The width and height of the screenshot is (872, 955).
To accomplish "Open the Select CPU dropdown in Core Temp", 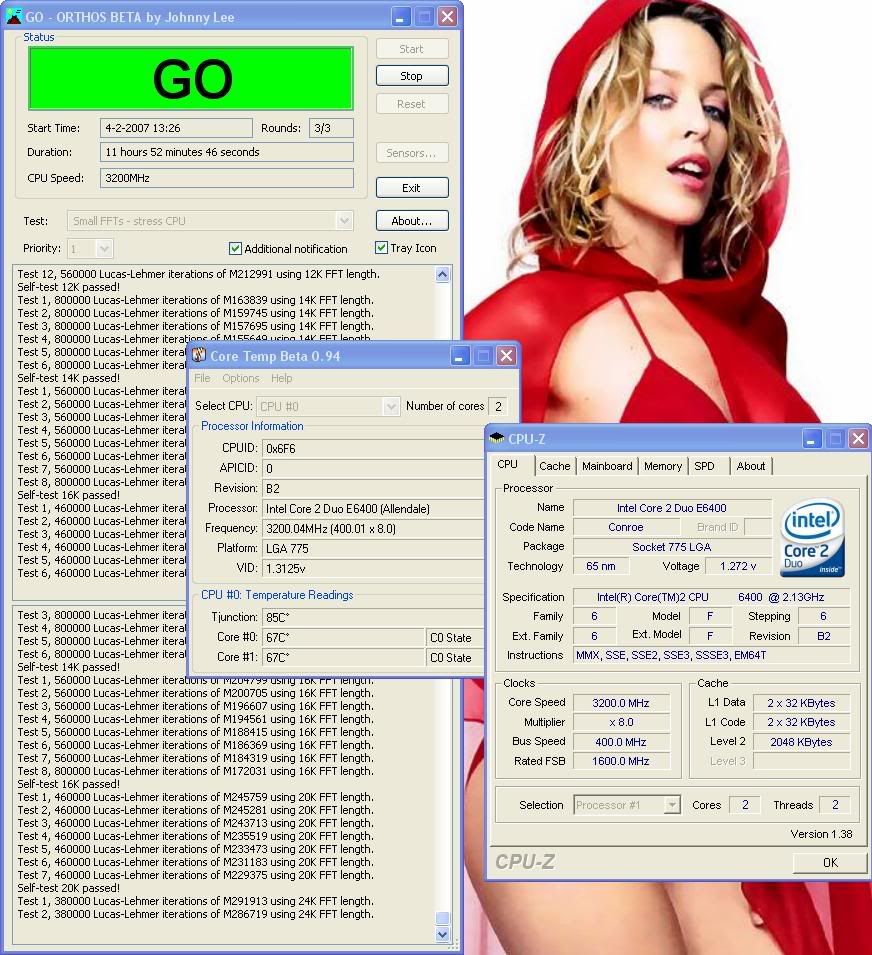I will pyautogui.click(x=391, y=406).
